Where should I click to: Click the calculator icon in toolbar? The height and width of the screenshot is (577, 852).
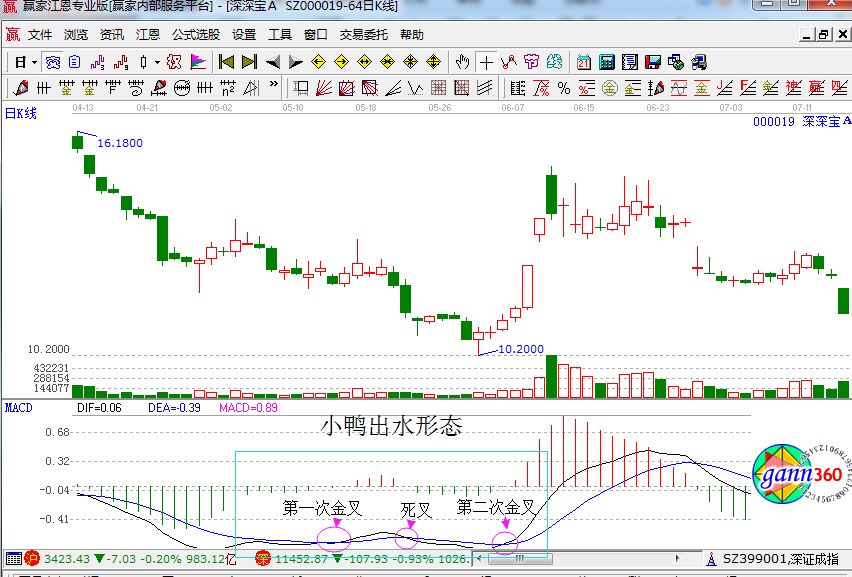tap(606, 62)
